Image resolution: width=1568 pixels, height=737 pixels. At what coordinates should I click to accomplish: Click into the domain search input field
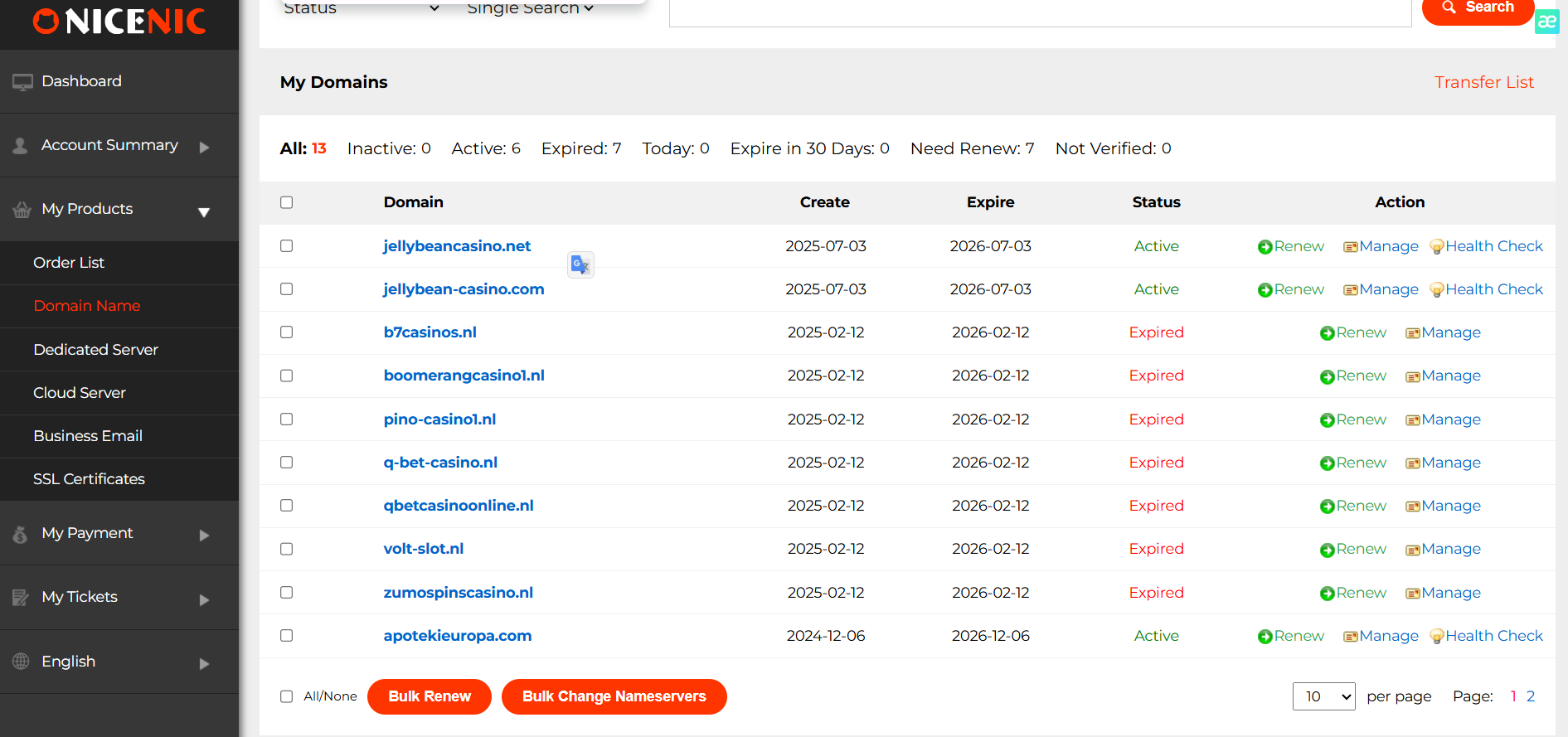pos(1040,12)
